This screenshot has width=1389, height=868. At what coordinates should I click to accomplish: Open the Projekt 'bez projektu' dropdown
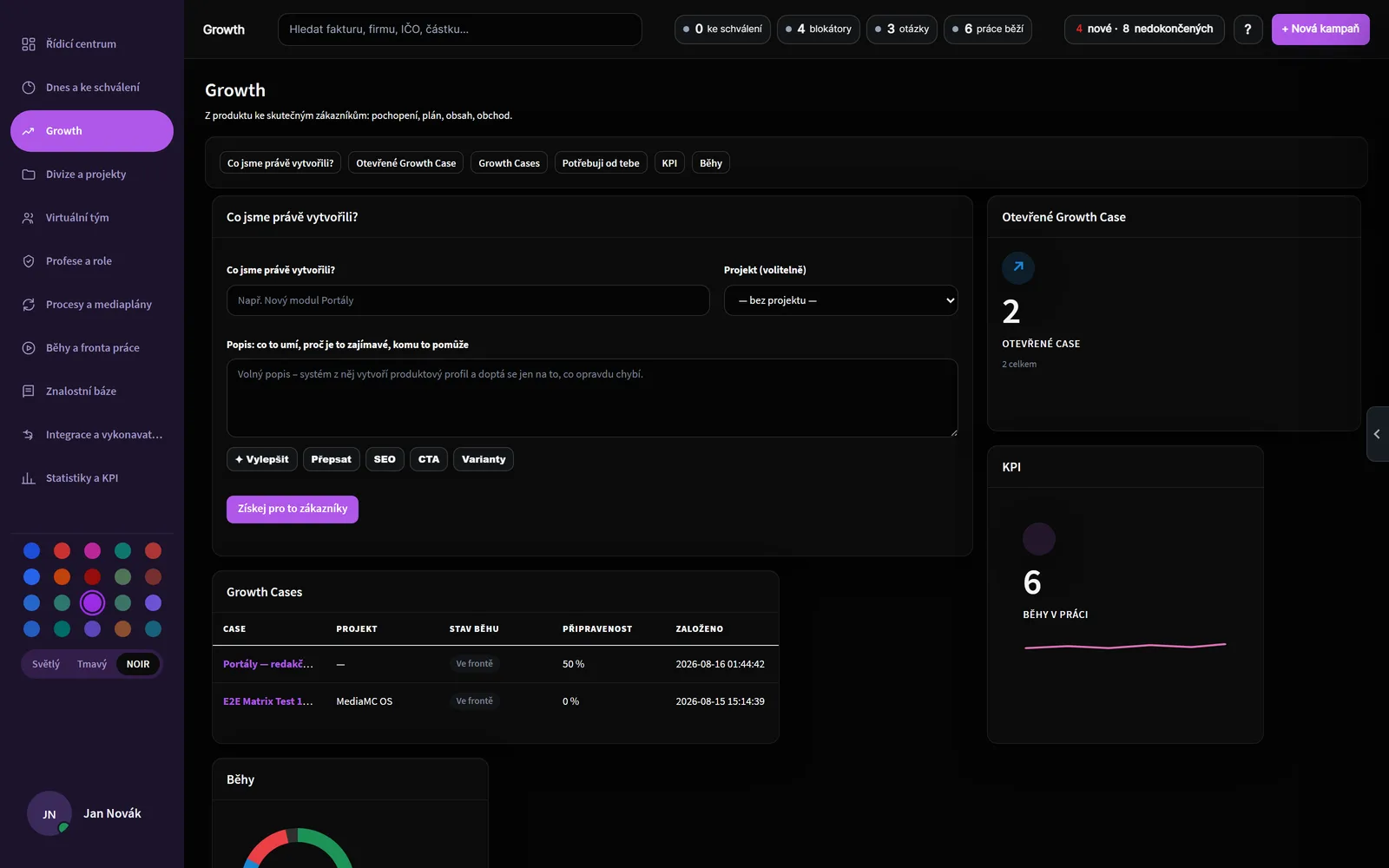click(x=841, y=300)
